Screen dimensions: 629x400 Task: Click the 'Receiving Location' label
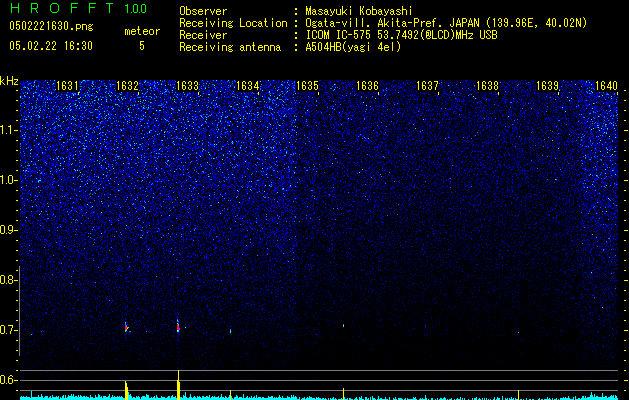click(x=233, y=23)
